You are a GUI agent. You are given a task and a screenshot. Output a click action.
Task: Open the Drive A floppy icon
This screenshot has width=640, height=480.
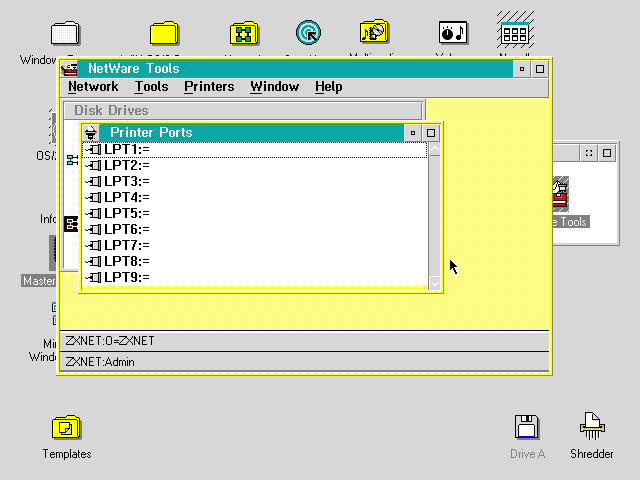[527, 427]
